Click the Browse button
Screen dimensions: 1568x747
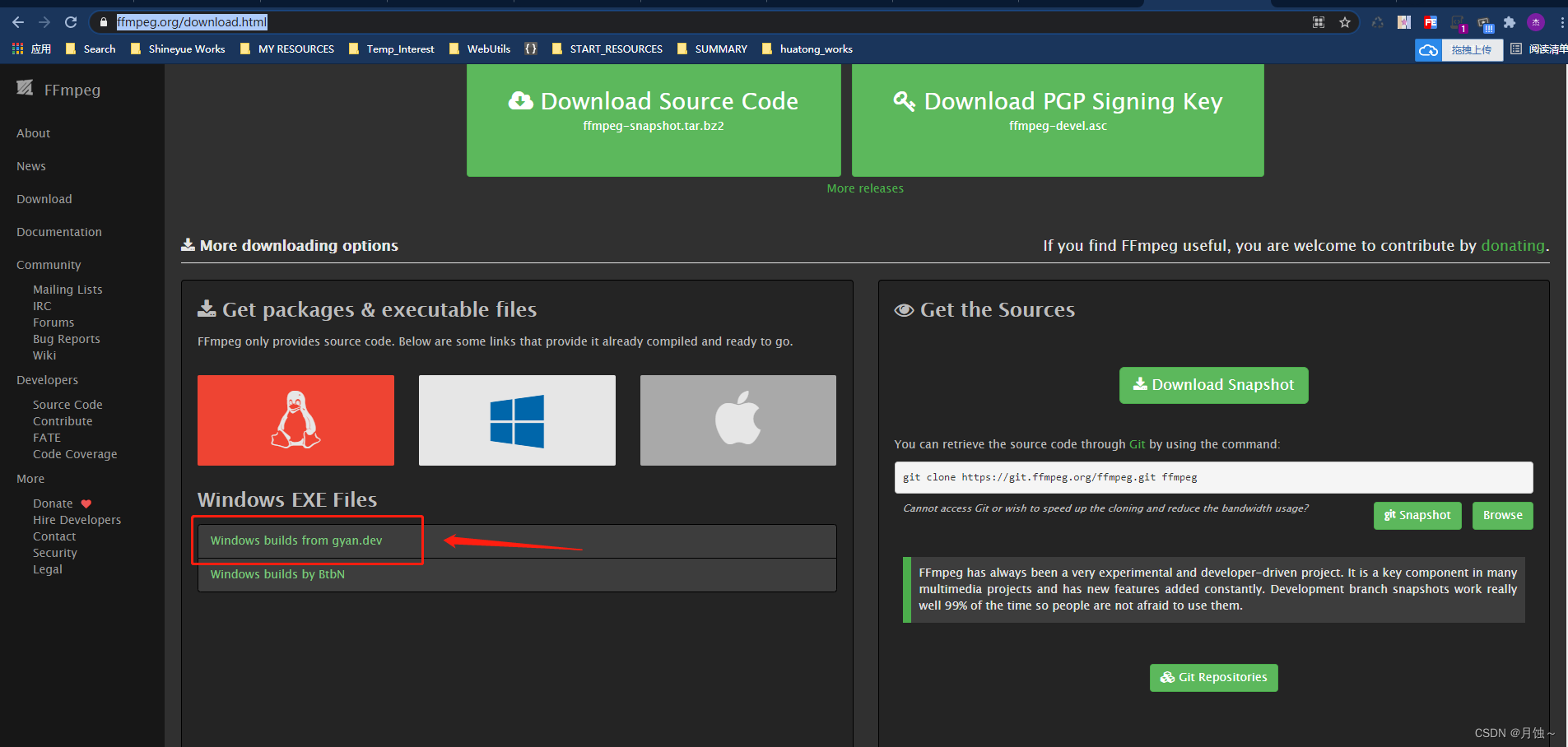(x=1502, y=515)
